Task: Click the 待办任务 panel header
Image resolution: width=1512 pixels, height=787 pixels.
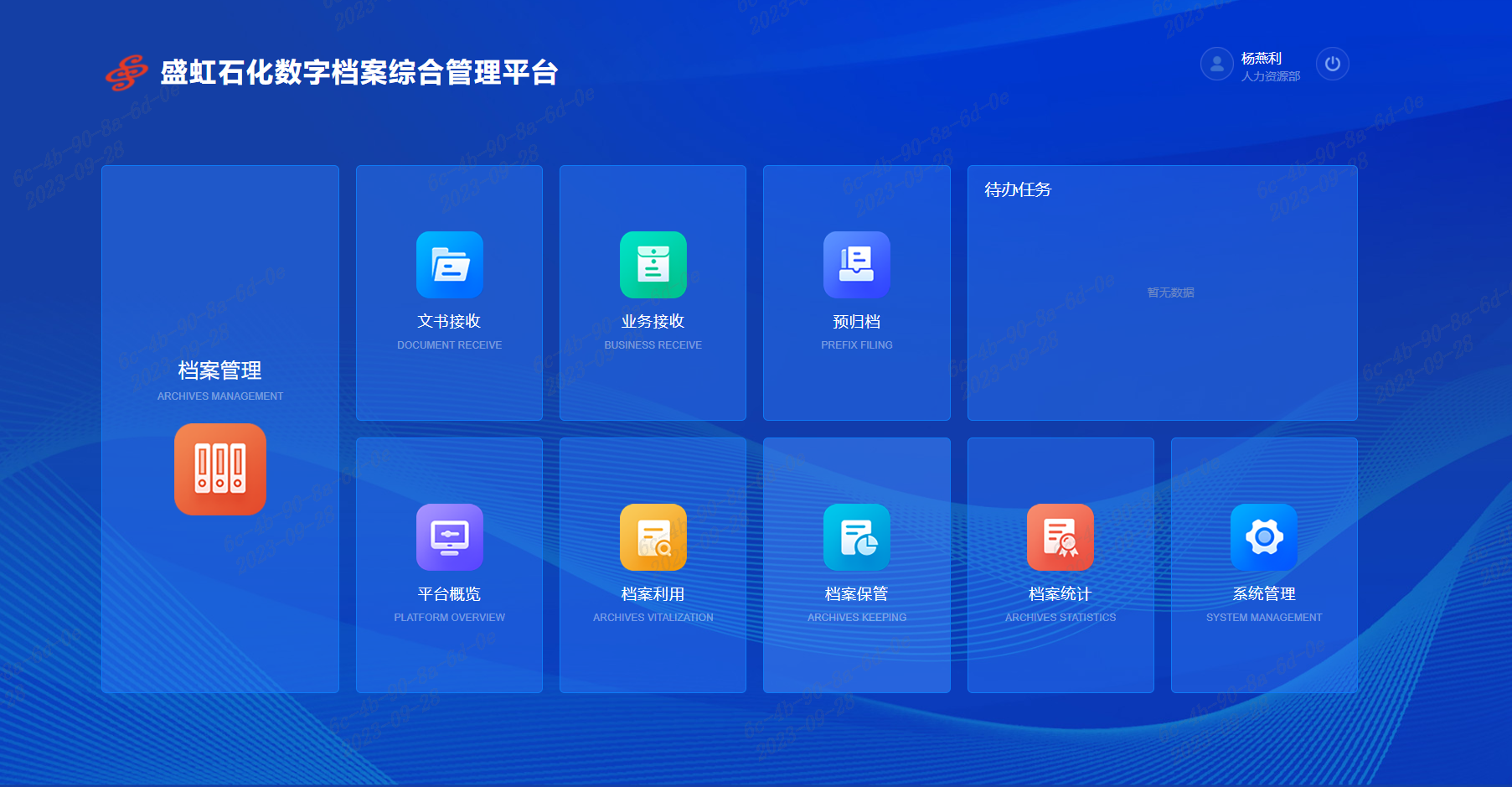Action: pos(1019,190)
